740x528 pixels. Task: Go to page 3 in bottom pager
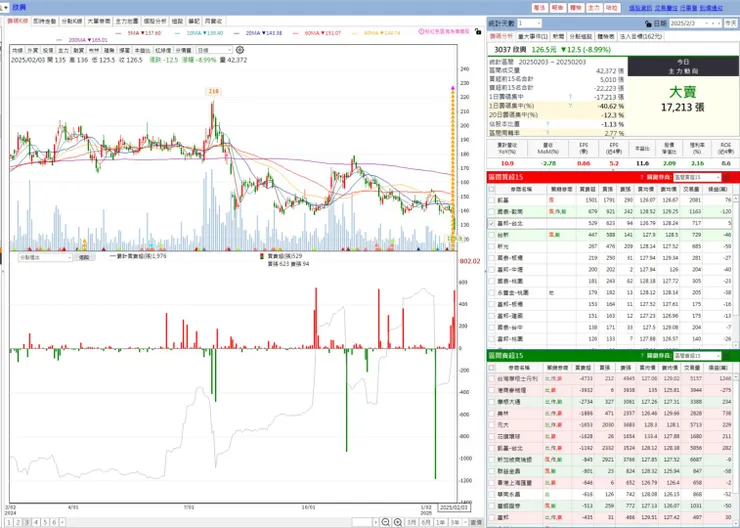[27, 522]
